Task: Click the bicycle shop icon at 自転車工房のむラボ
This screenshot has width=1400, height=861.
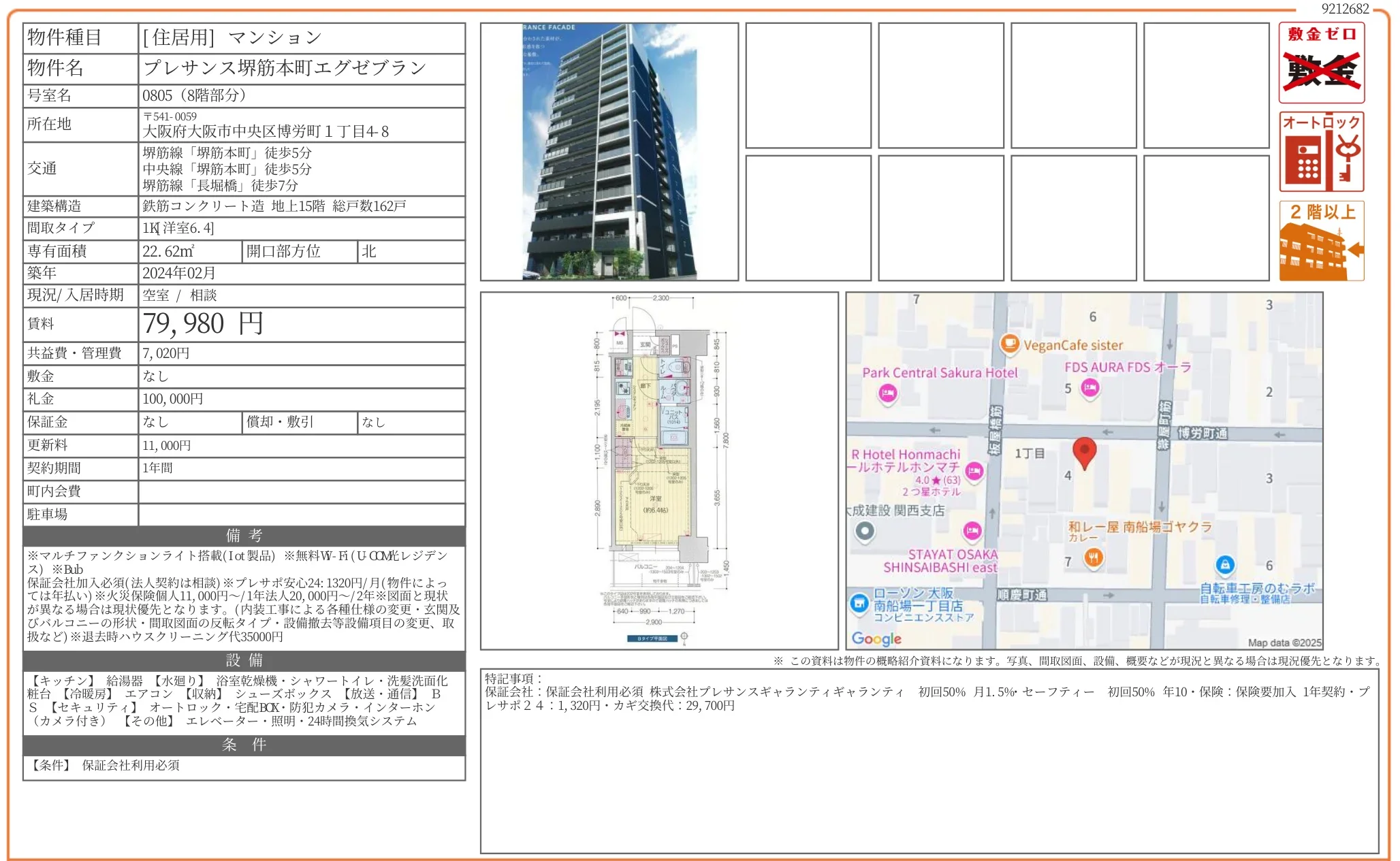Action: click(1224, 564)
